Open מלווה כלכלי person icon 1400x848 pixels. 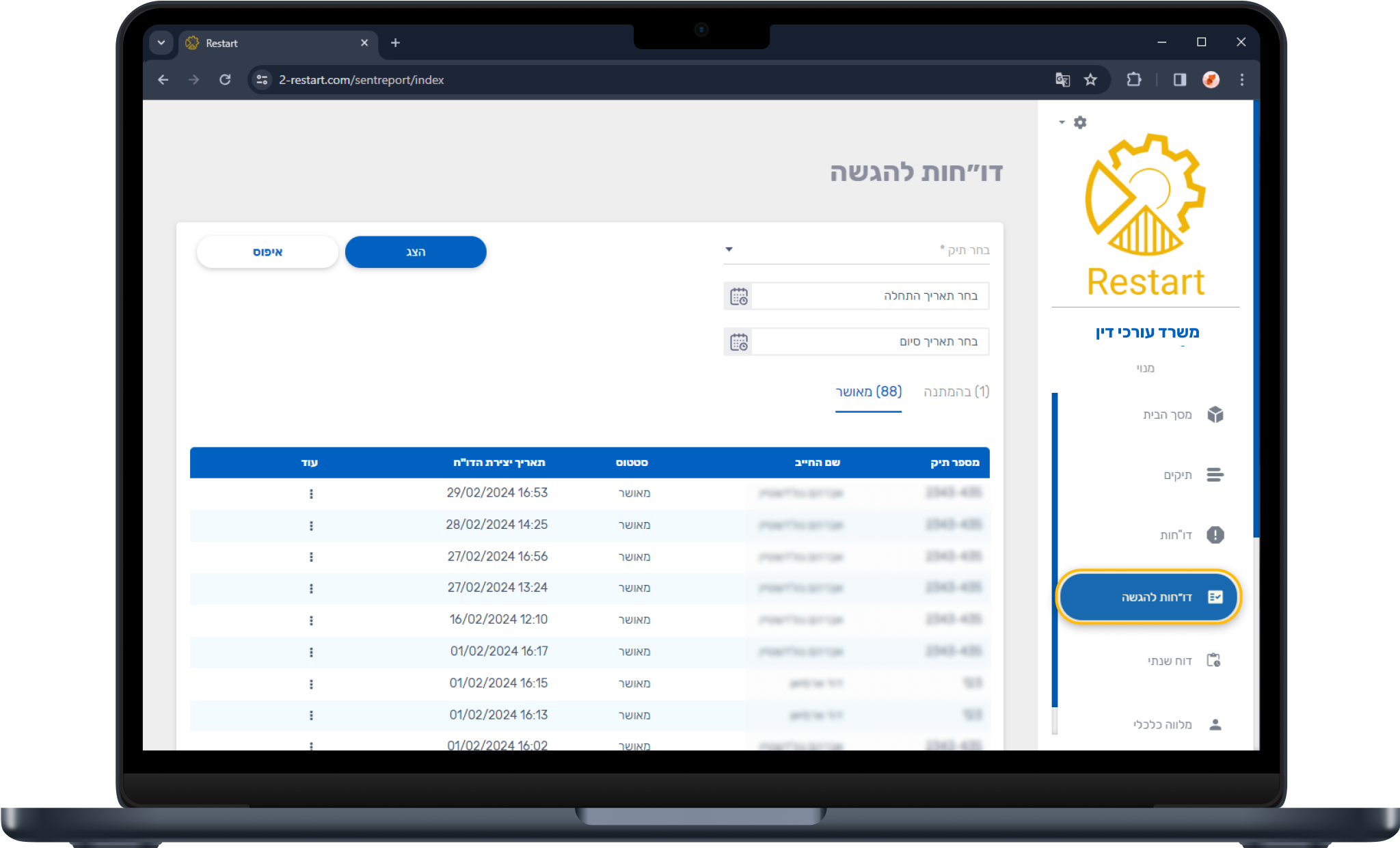point(1215,724)
